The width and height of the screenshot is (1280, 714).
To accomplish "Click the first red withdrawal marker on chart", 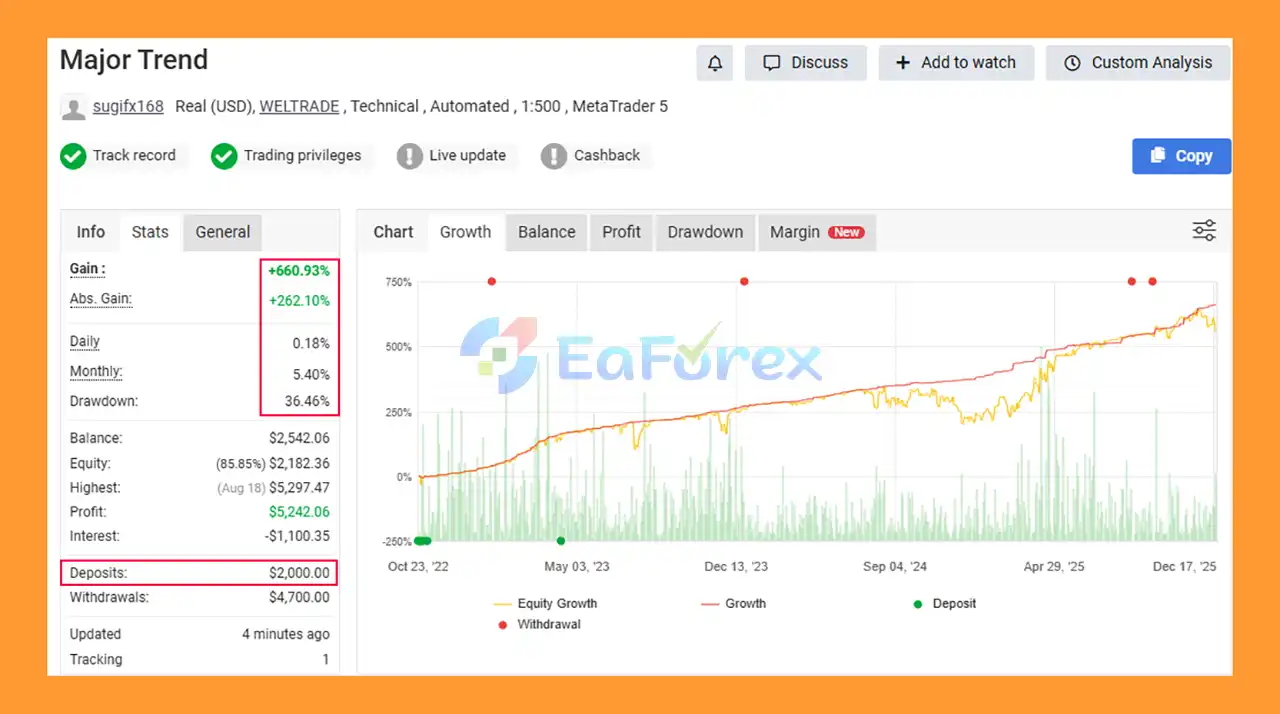I will point(491,282).
